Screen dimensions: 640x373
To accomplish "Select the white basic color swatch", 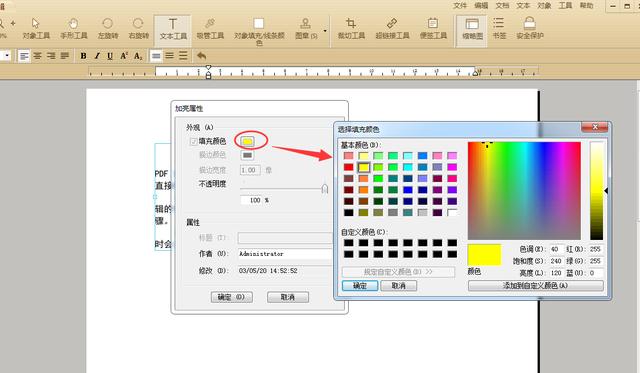I will [452, 212].
